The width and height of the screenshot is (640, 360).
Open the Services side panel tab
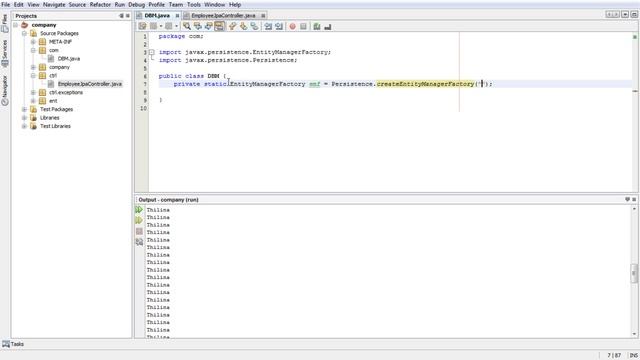coord(4,53)
